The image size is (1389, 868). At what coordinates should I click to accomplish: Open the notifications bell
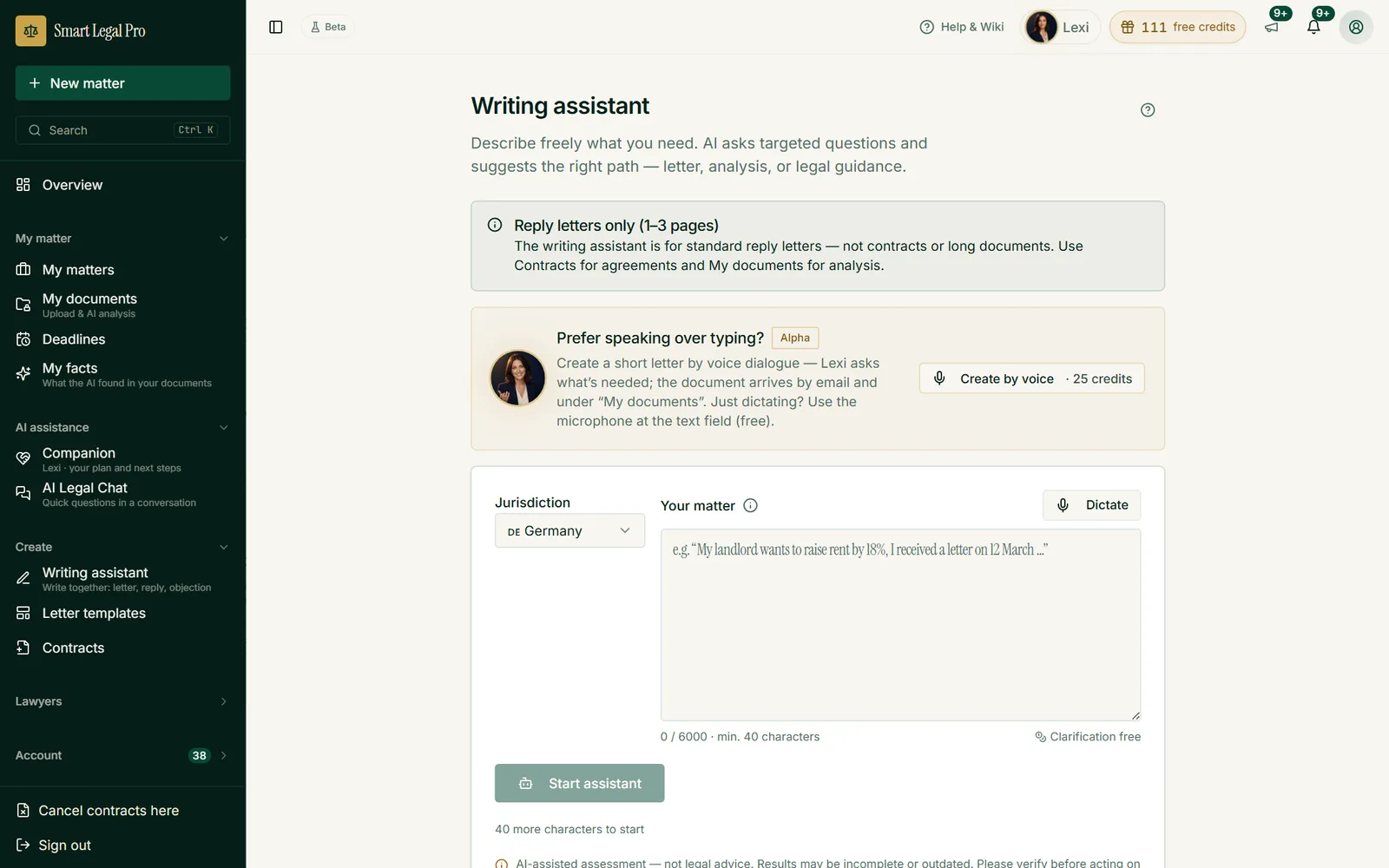[1313, 27]
